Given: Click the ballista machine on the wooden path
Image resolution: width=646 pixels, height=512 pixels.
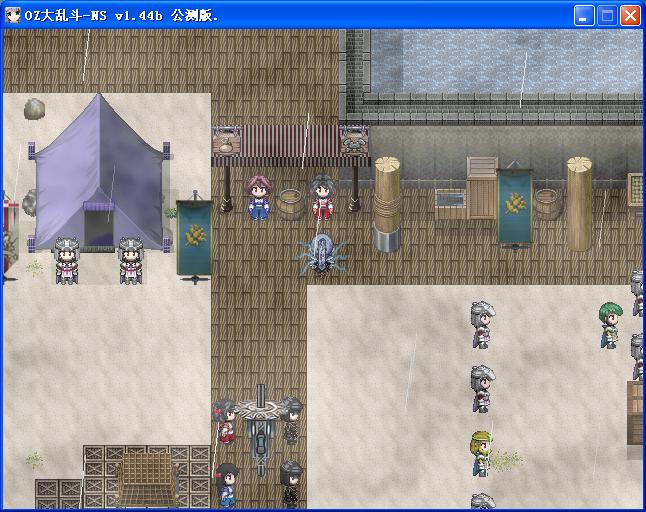Looking at the screenshot, I should coord(261,430).
